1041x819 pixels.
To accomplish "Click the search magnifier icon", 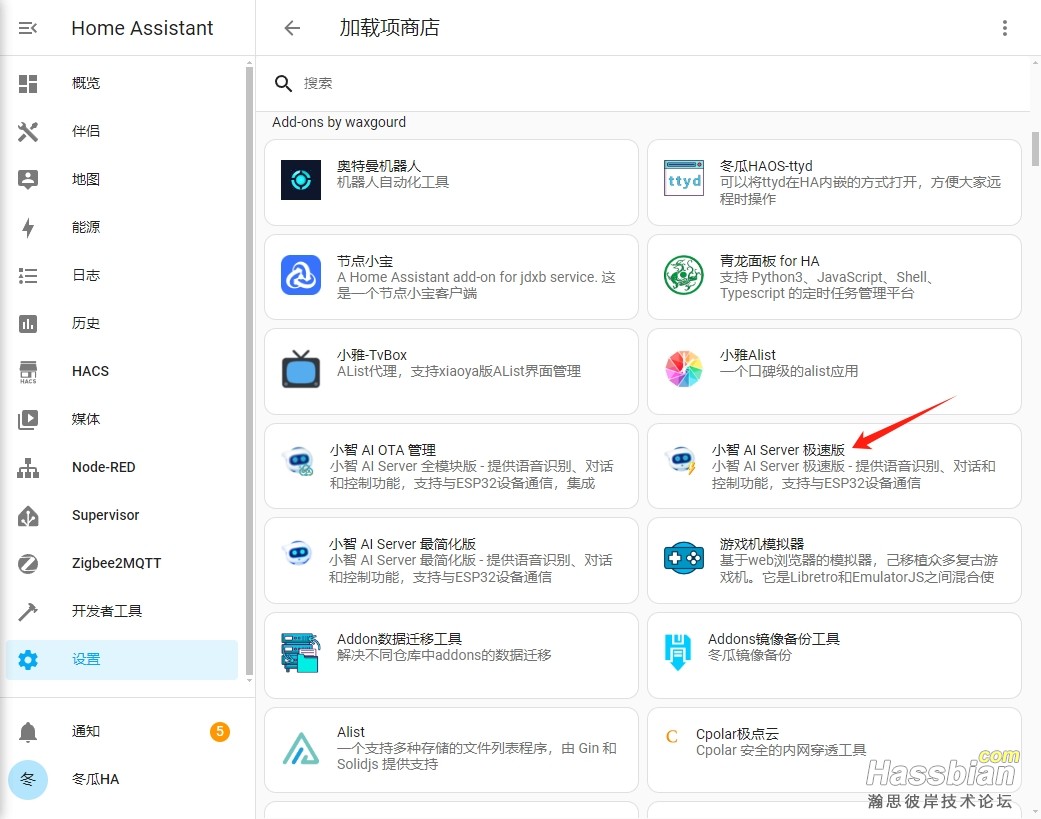I will [283, 84].
